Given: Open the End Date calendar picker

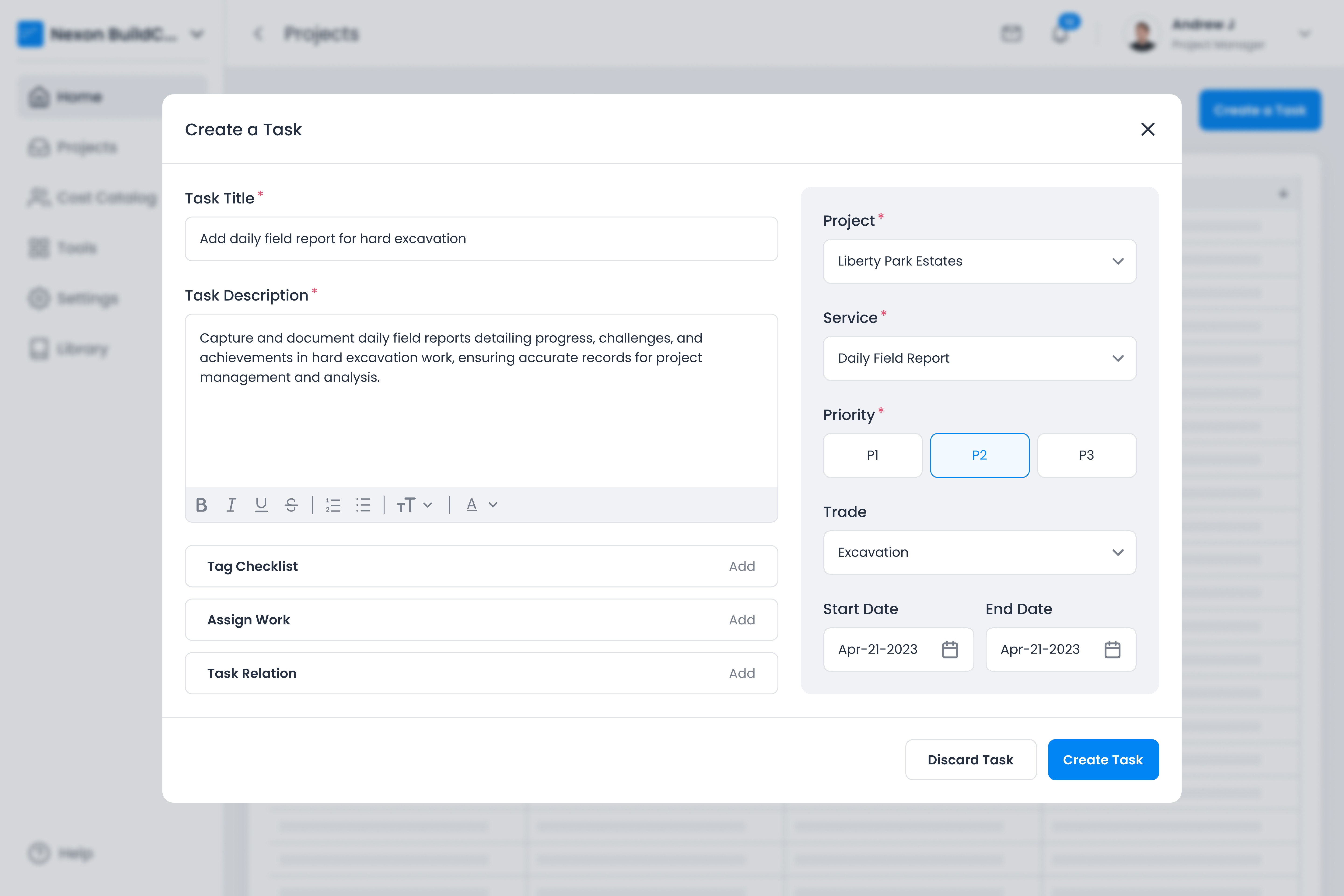Looking at the screenshot, I should [1112, 650].
